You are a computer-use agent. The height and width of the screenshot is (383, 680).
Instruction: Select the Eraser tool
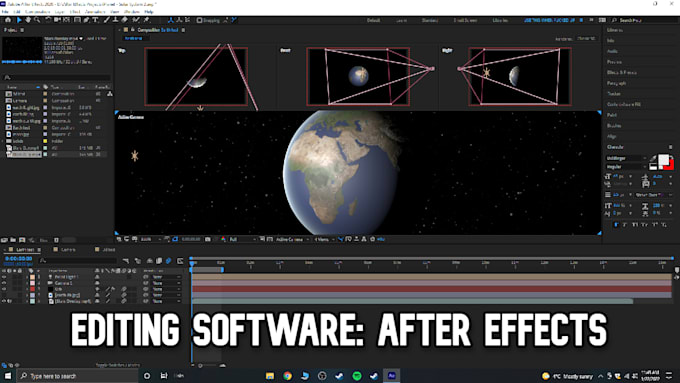tap(124, 20)
